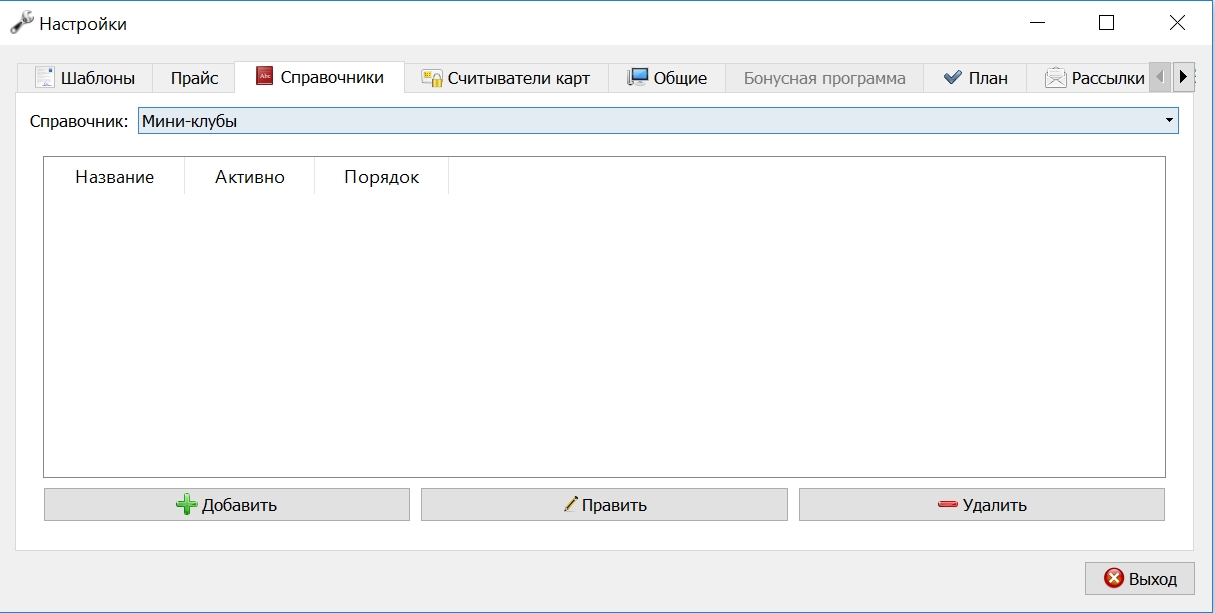Open the Бонусная программа tab

pos(825,78)
